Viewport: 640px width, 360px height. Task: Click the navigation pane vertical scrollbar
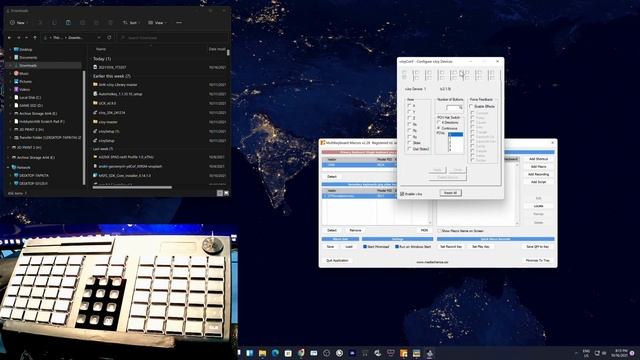84,127
